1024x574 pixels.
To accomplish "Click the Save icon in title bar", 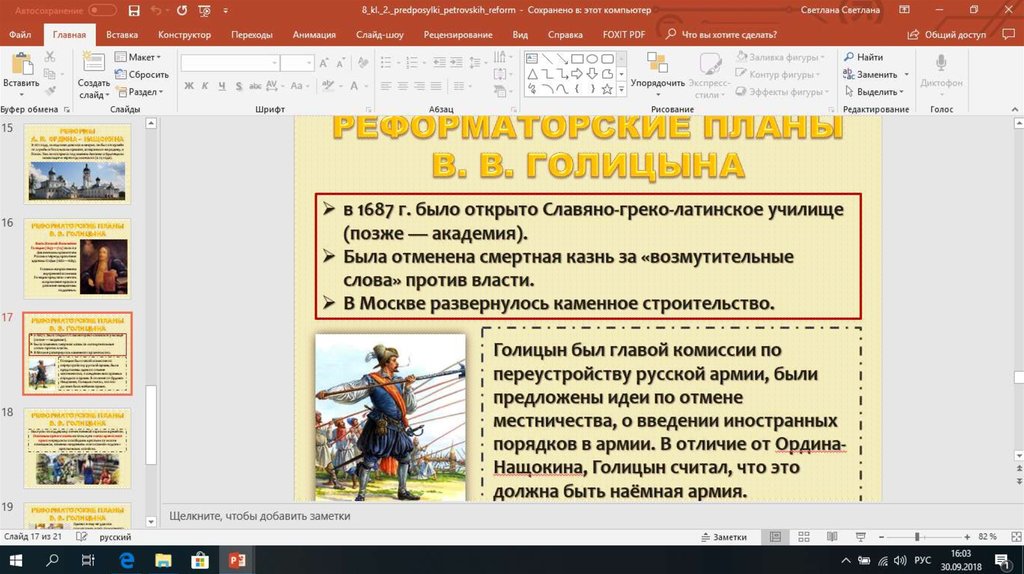I will (x=135, y=10).
